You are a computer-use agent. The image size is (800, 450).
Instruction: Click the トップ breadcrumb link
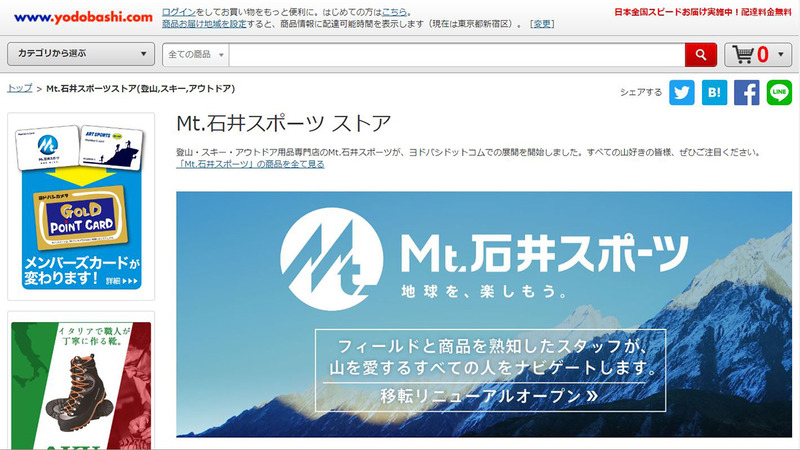[x=20, y=88]
